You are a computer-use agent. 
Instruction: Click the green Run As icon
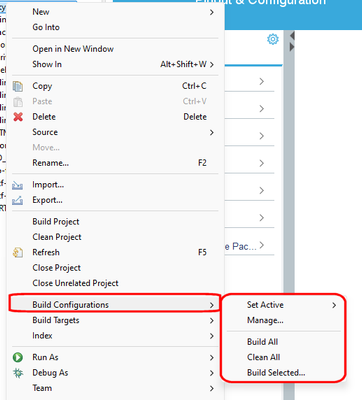18,358
